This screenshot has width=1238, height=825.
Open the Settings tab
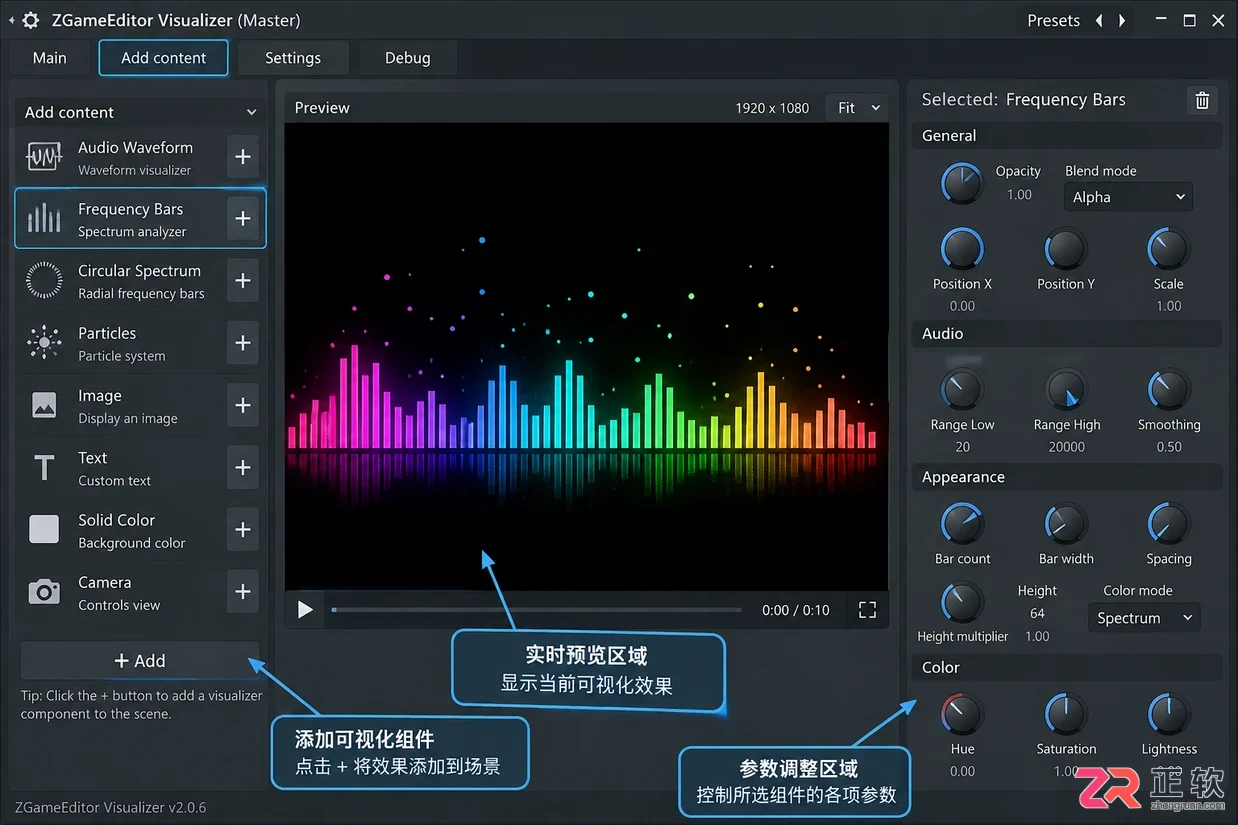point(293,58)
